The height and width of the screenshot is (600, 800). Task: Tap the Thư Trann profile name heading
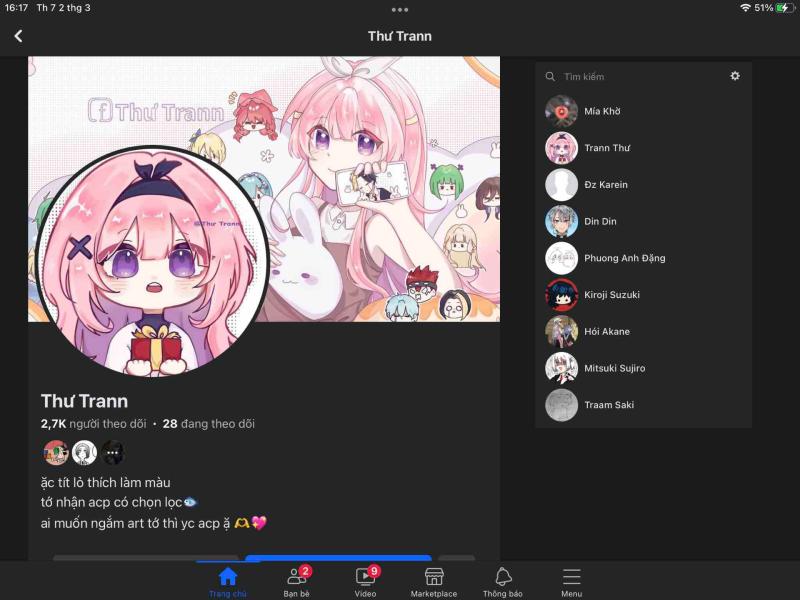tap(84, 401)
